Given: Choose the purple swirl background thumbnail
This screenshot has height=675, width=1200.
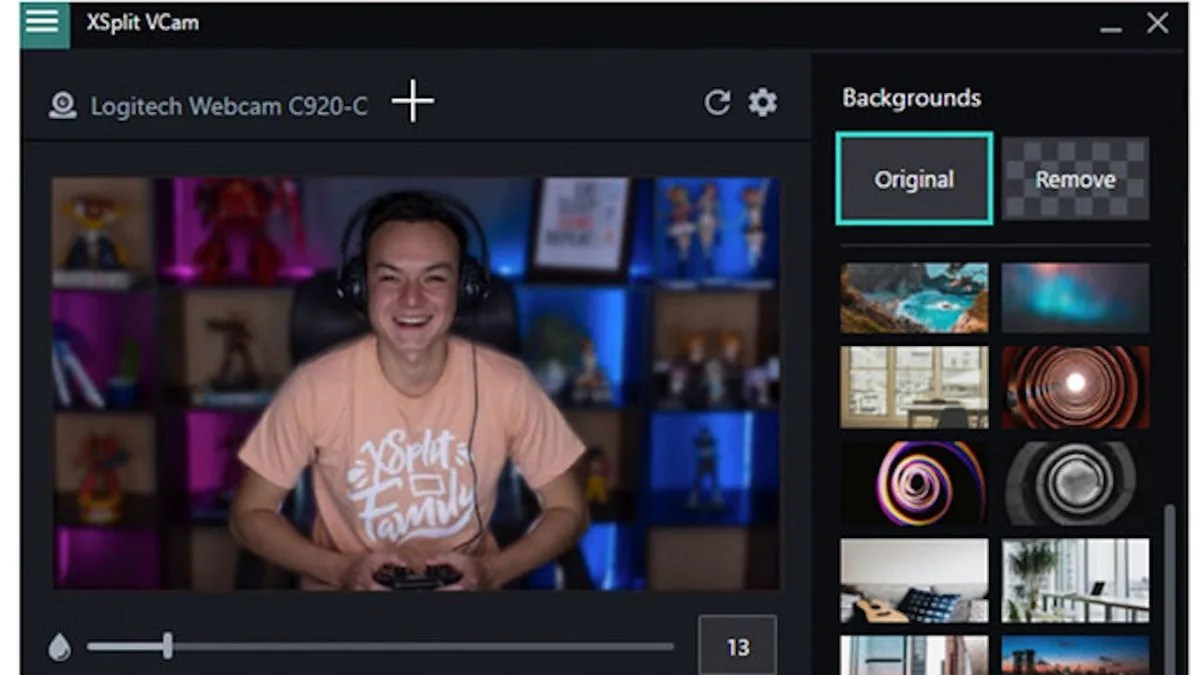Looking at the screenshot, I should point(914,483).
